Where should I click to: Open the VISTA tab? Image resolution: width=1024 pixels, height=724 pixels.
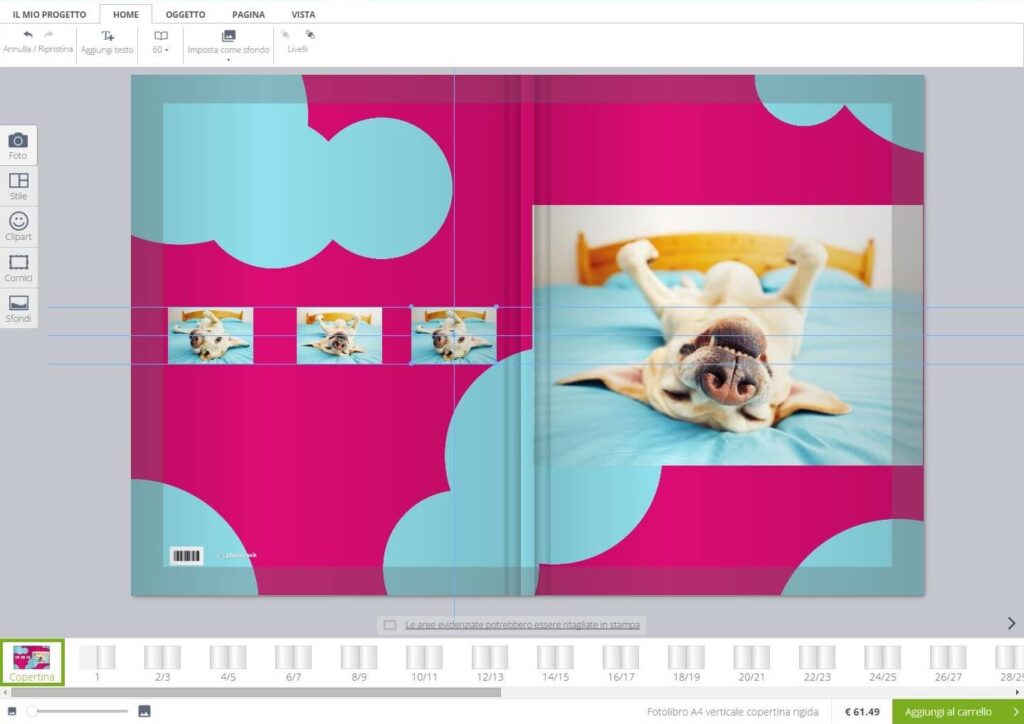[303, 15]
